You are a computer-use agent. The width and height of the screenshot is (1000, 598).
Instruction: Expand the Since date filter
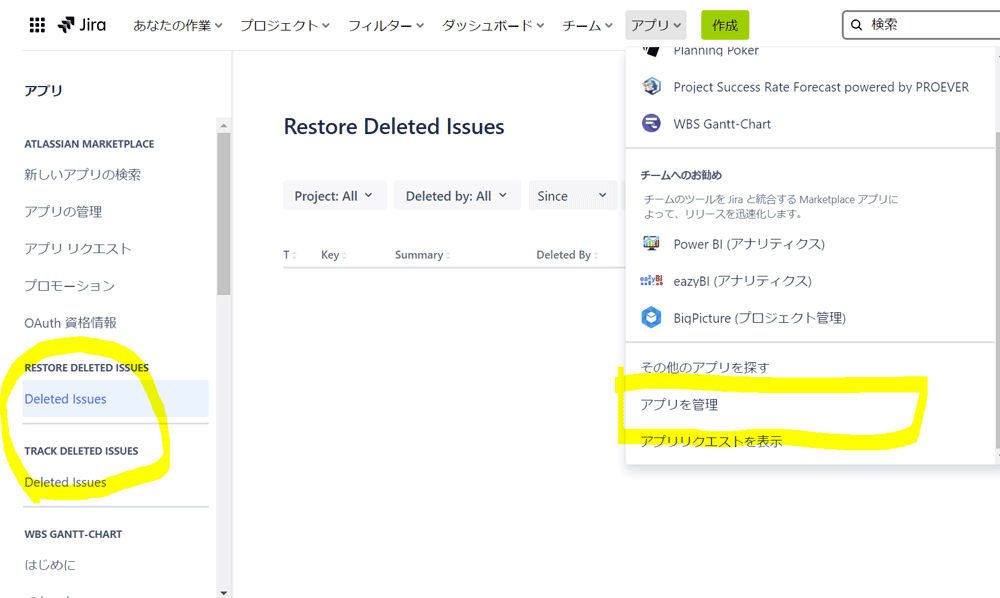(572, 196)
